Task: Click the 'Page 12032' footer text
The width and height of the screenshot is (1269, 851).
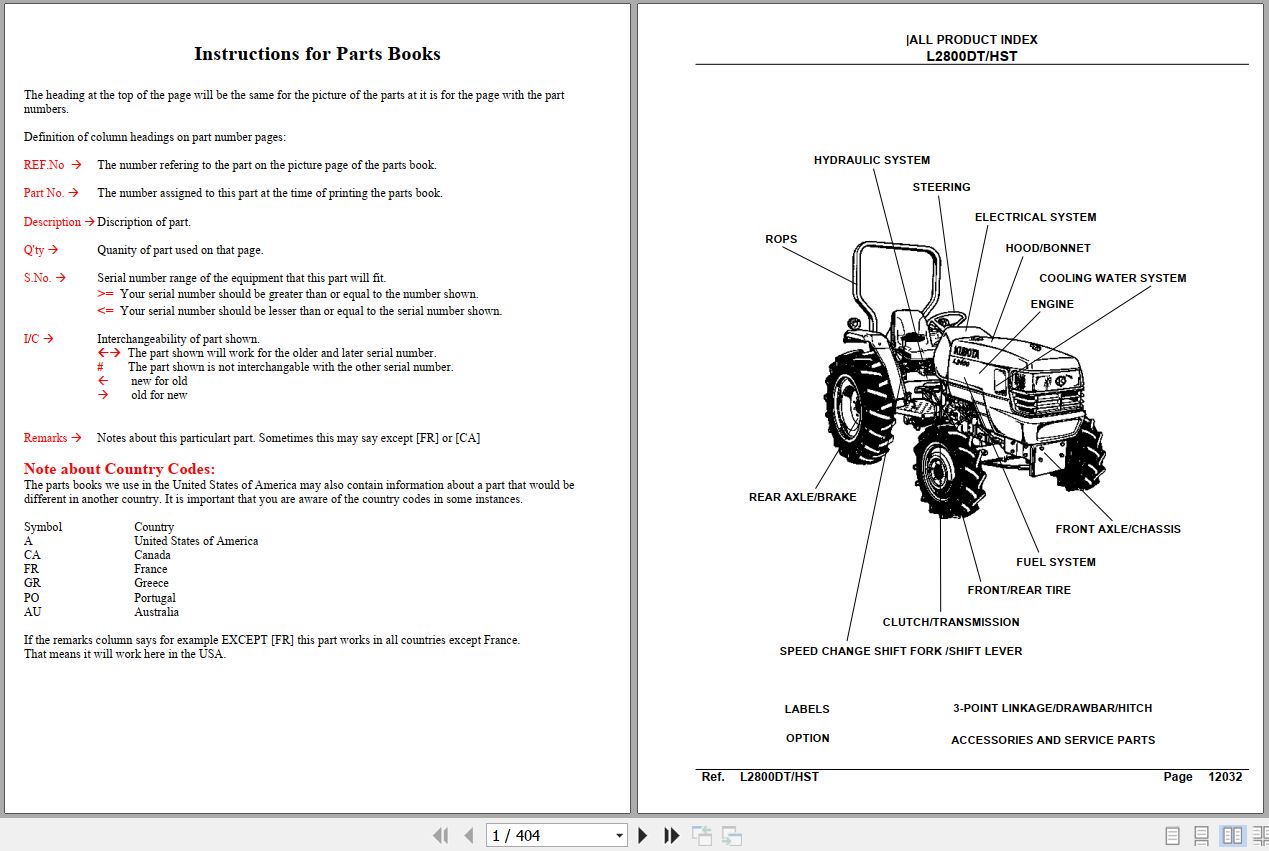Action: (1203, 777)
